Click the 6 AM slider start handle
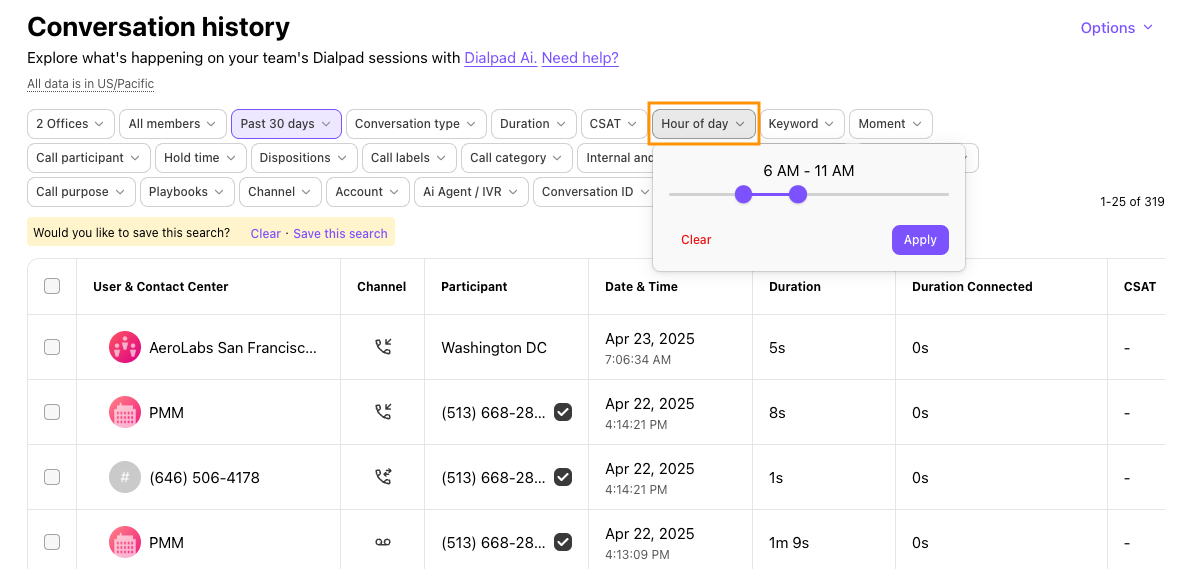 click(x=743, y=195)
